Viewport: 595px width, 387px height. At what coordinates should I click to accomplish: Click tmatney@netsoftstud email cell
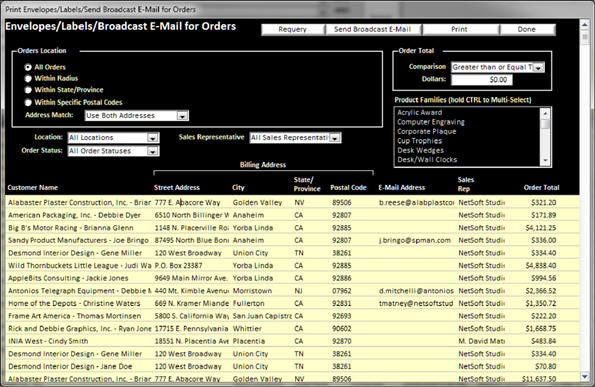(x=416, y=304)
